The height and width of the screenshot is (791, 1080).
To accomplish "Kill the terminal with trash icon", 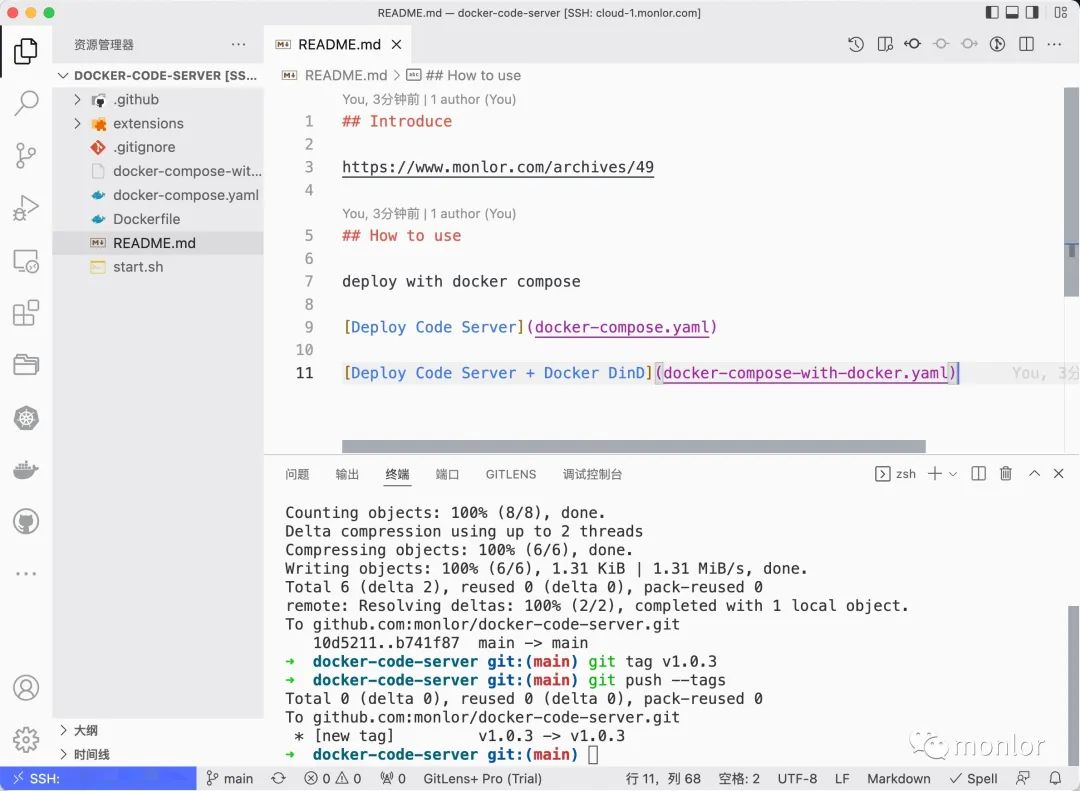I will (1006, 473).
